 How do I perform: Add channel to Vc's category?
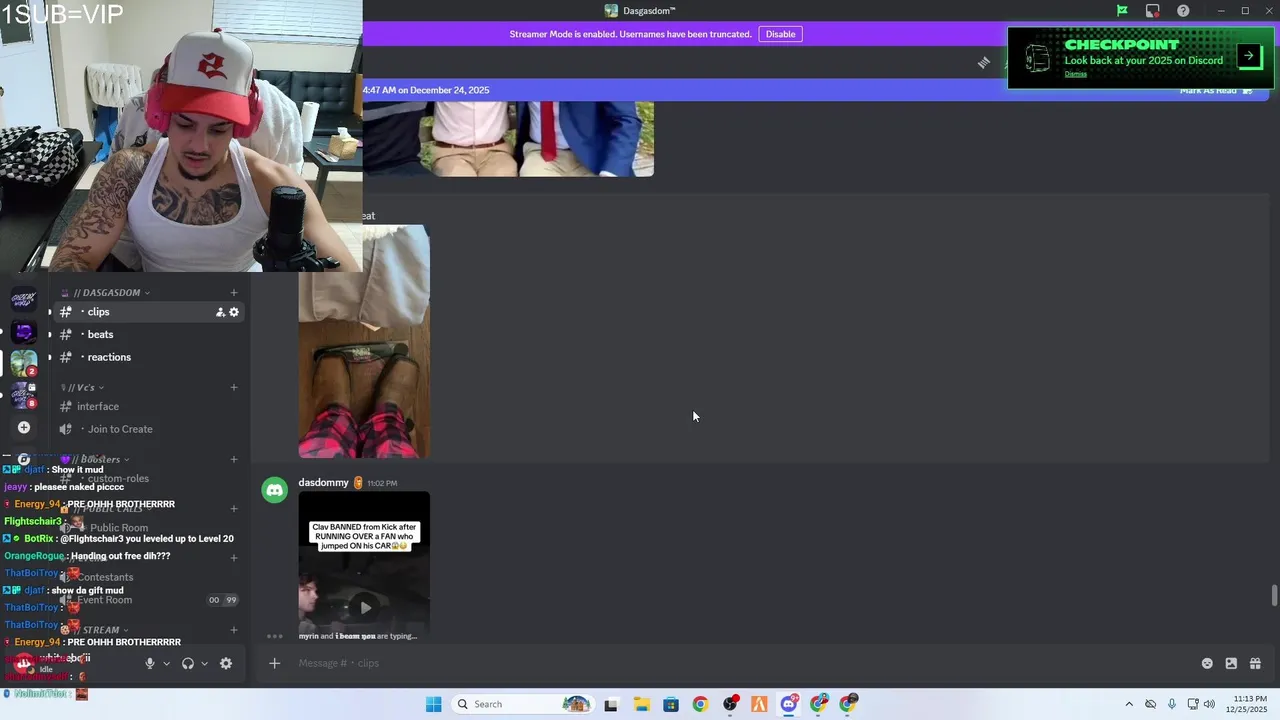[x=234, y=387]
